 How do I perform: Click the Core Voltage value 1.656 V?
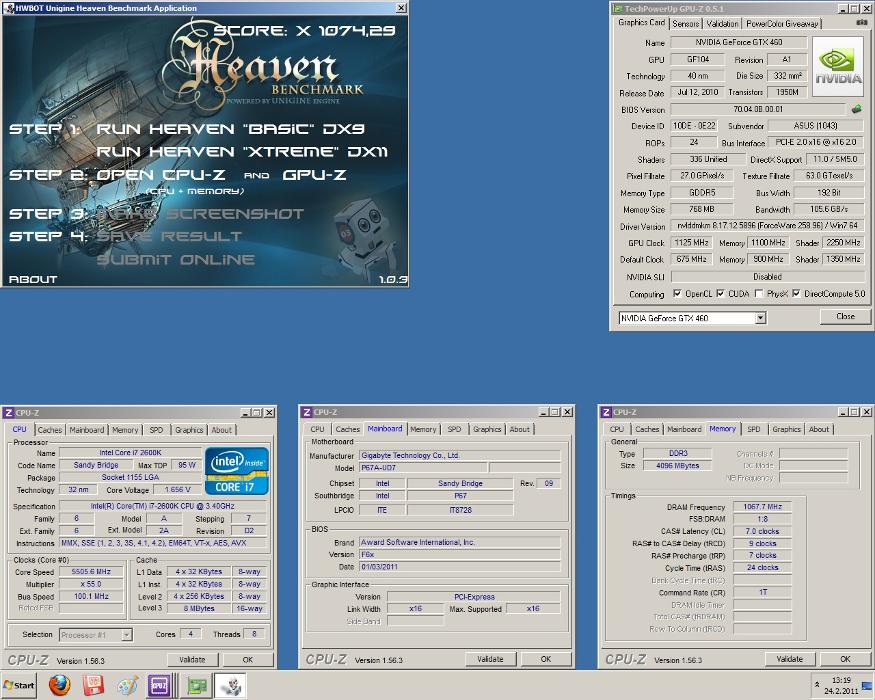click(x=177, y=490)
